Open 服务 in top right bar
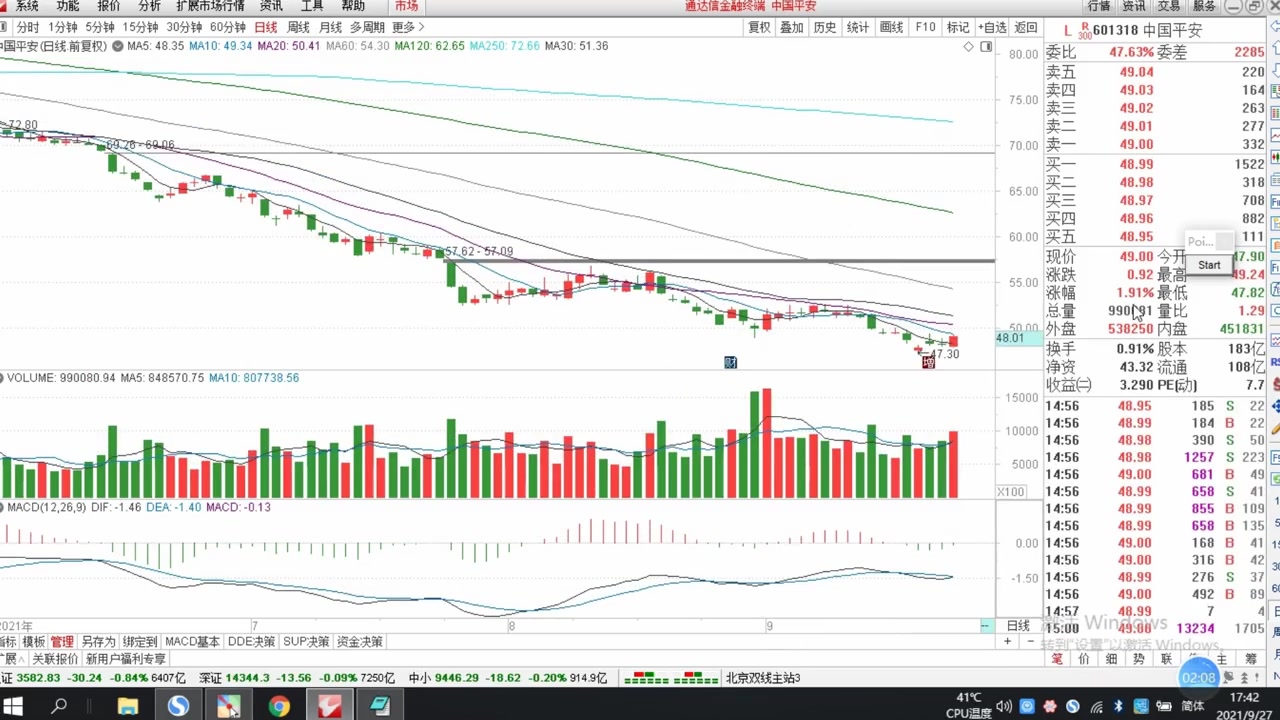This screenshot has width=1280, height=720. pyautogui.click(x=1204, y=6)
